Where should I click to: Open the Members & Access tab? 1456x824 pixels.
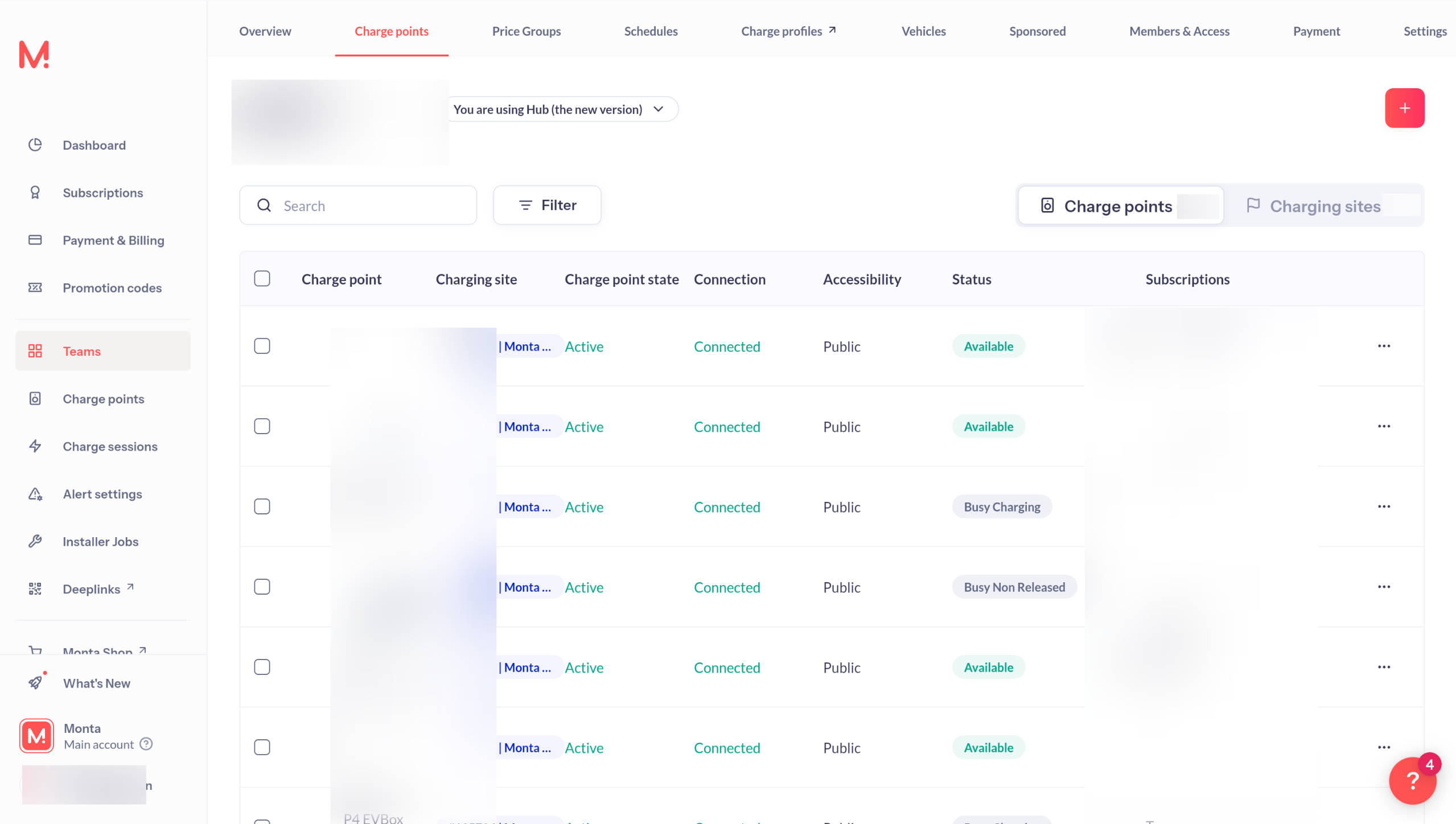(x=1179, y=31)
